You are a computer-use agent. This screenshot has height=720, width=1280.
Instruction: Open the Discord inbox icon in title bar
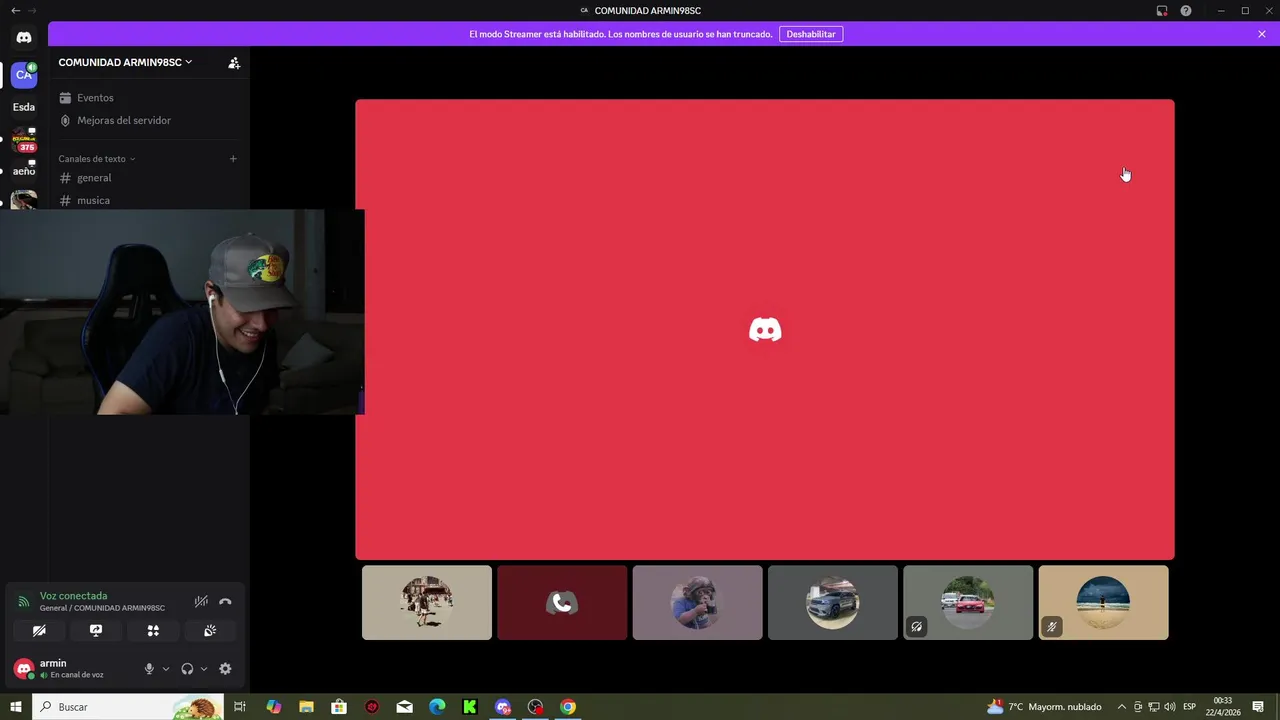coord(1162,11)
